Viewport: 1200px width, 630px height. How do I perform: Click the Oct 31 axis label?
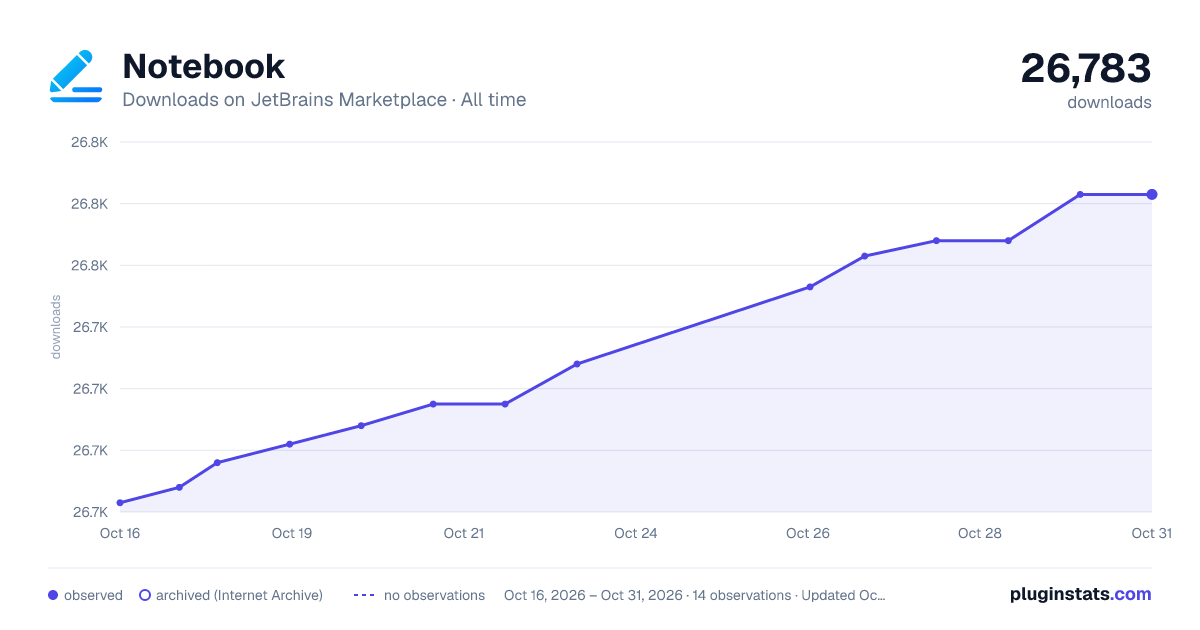click(1151, 533)
